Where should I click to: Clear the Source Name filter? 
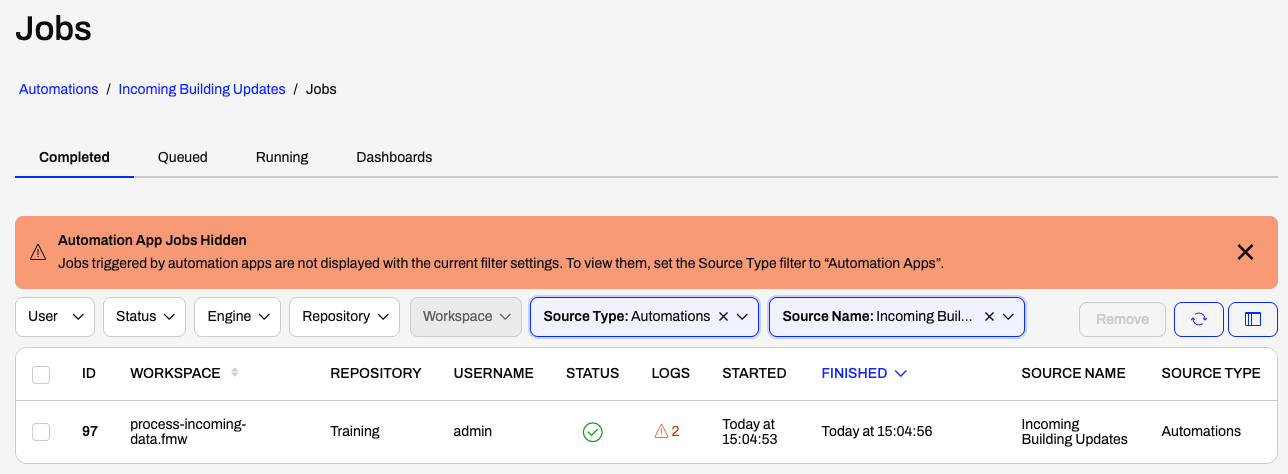[x=989, y=316]
